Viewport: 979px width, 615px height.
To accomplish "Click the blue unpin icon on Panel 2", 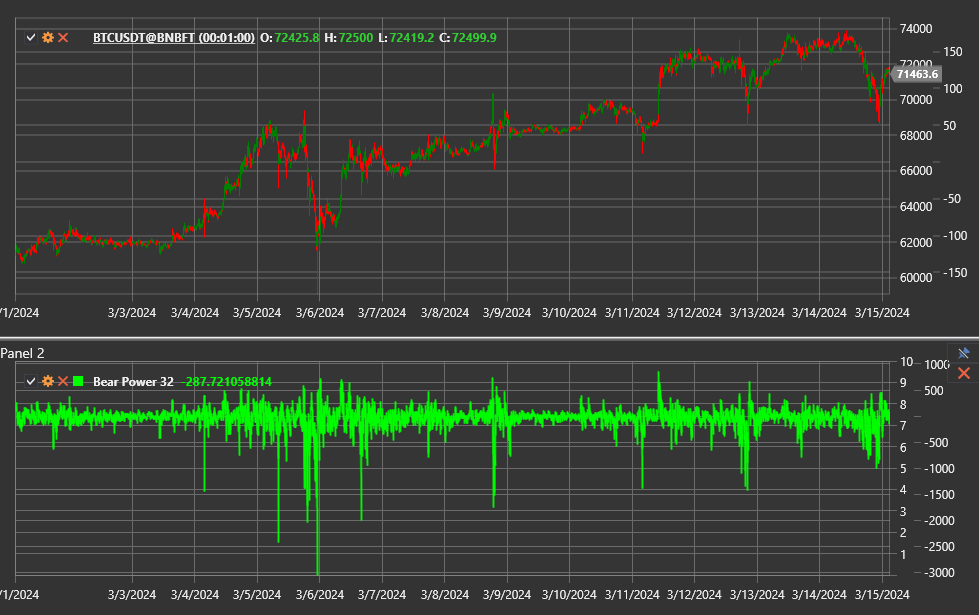I will (963, 353).
